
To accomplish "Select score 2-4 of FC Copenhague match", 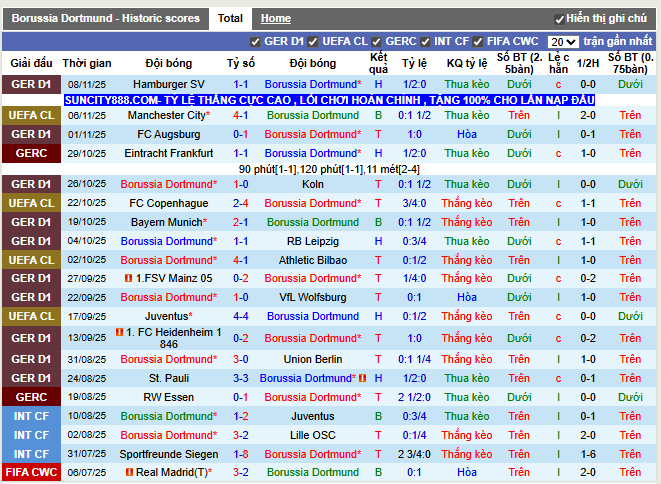I will (241, 203).
